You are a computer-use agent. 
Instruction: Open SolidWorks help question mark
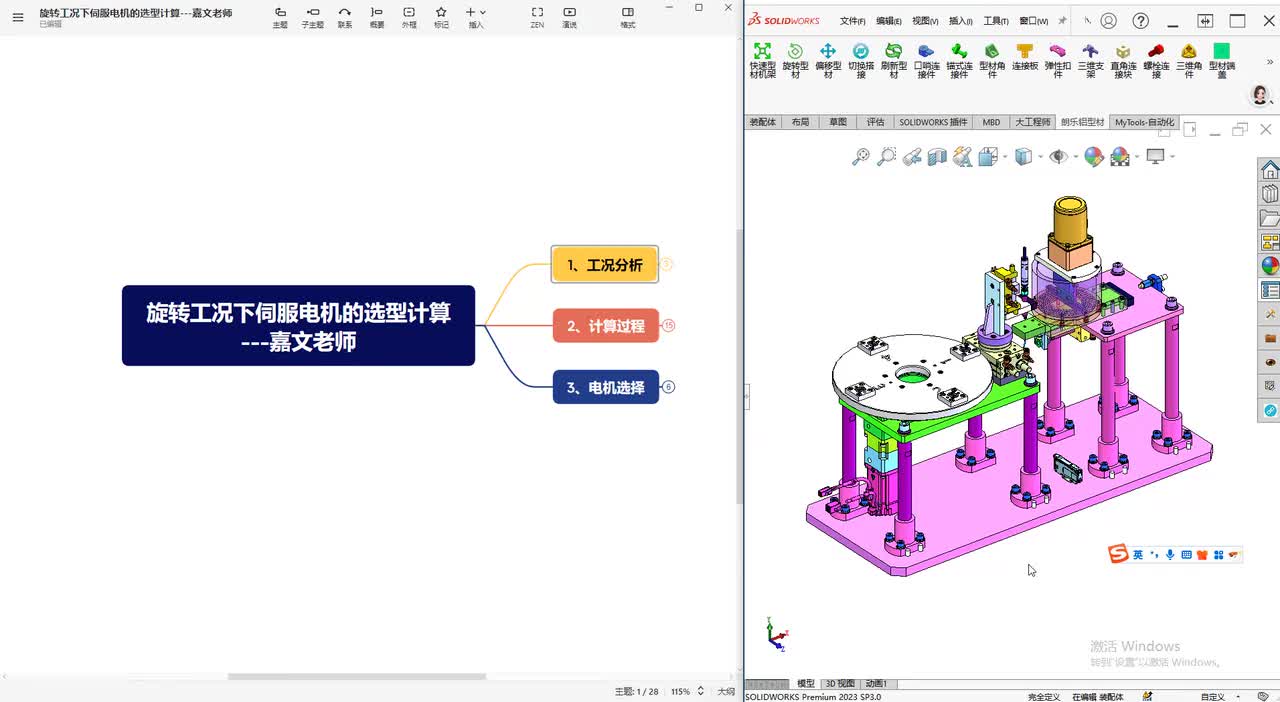click(1142, 21)
